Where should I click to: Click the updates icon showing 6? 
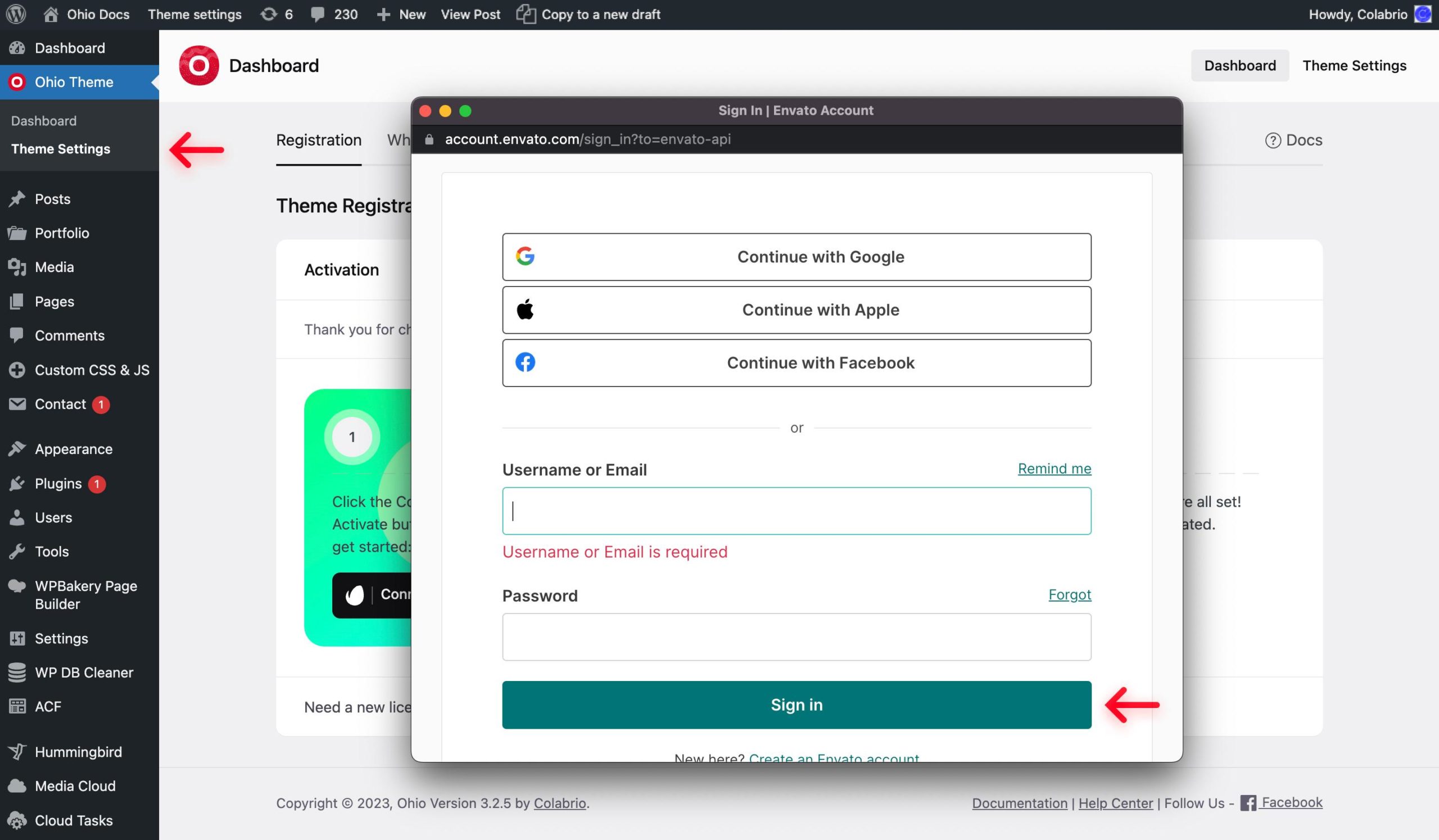pos(277,14)
